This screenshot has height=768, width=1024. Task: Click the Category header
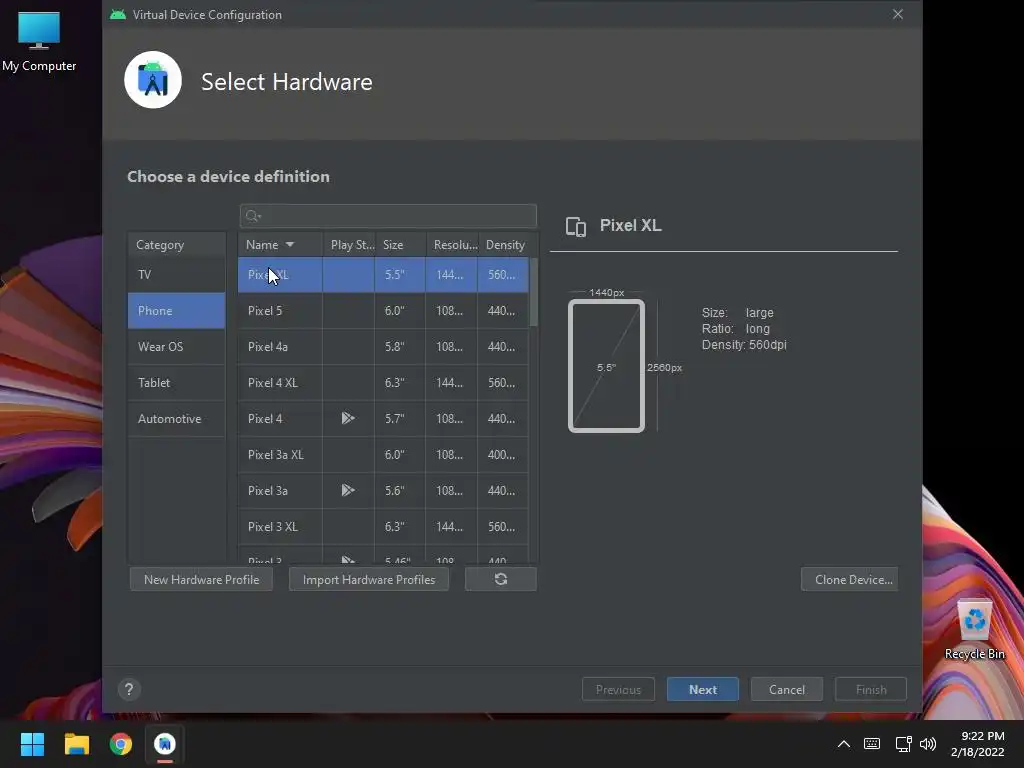tap(176, 245)
